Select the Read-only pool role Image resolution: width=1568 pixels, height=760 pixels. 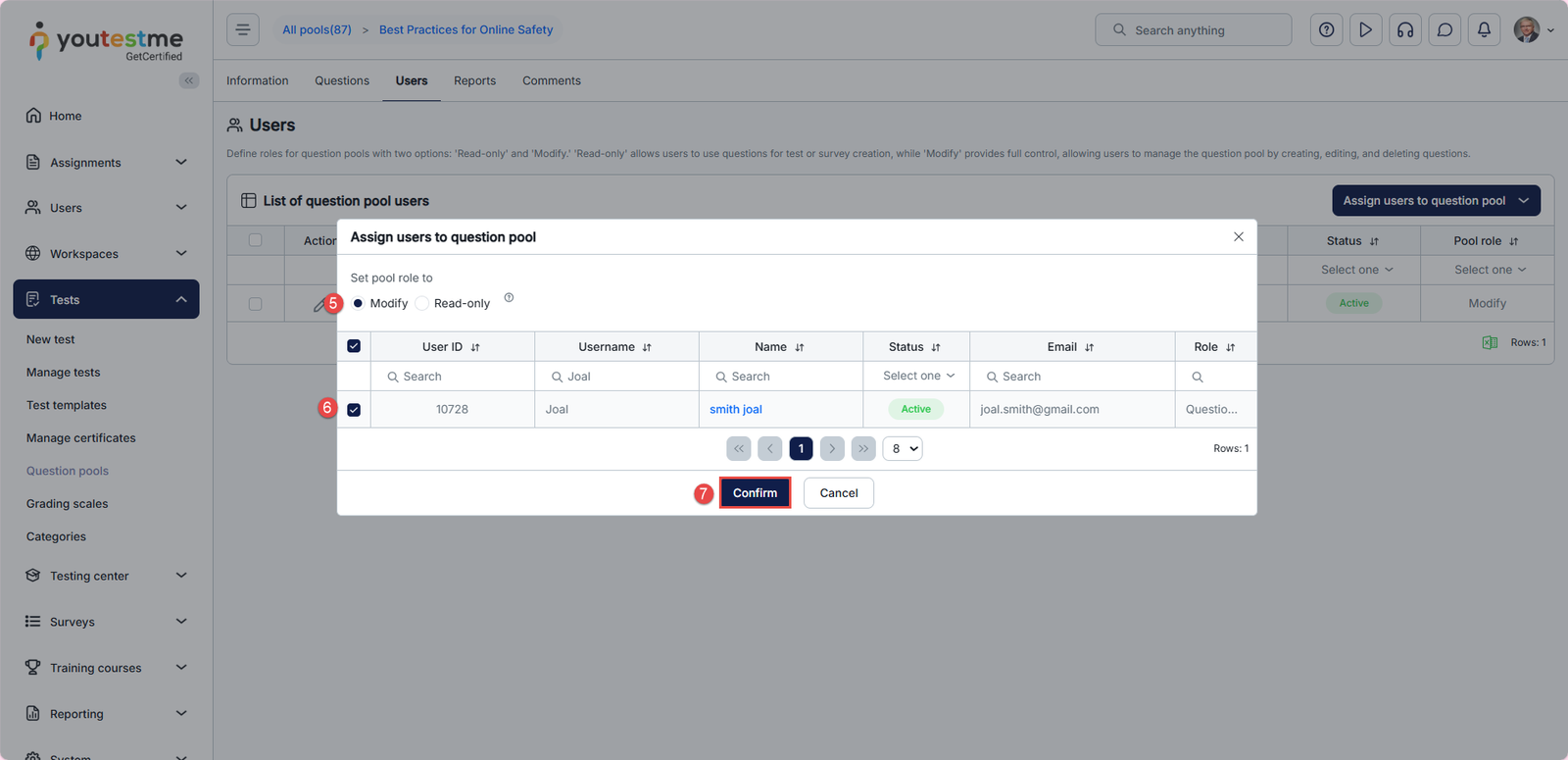[422, 303]
